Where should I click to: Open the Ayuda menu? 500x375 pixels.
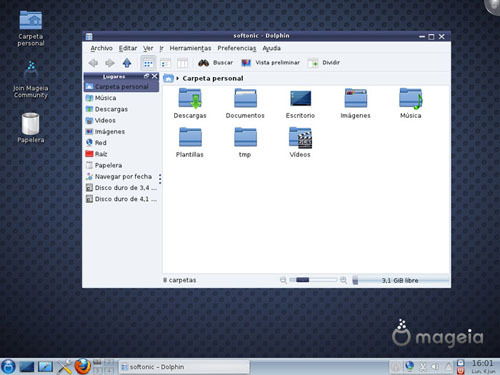click(271, 48)
